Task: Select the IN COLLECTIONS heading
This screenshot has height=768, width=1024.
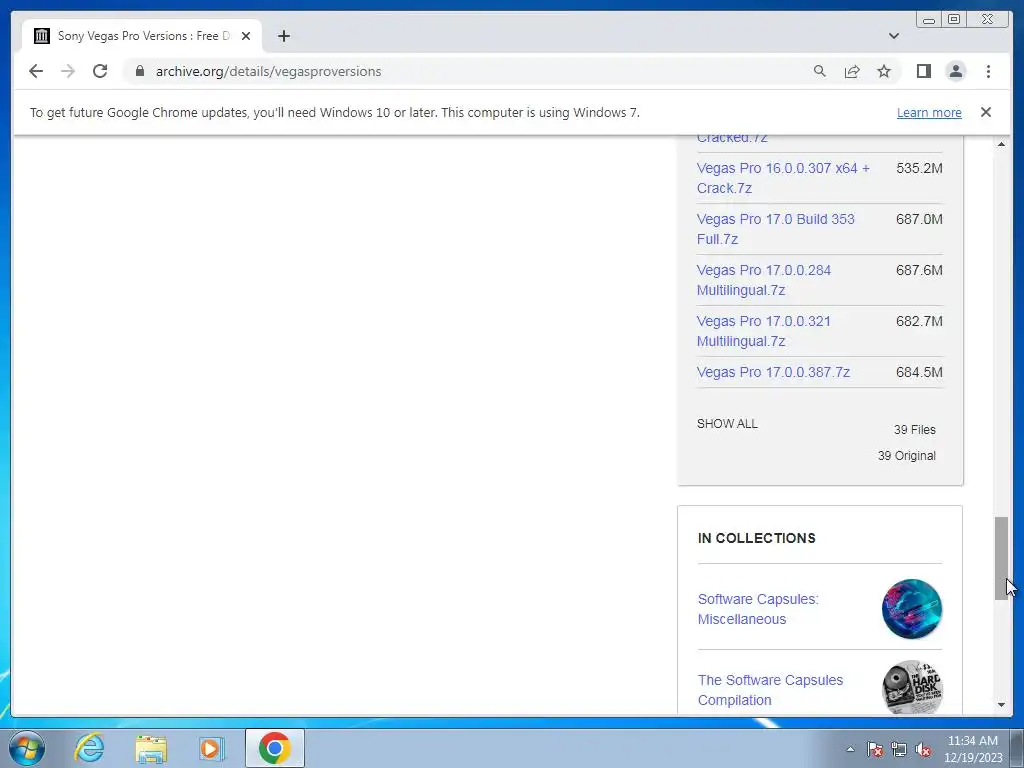Action: pos(756,538)
